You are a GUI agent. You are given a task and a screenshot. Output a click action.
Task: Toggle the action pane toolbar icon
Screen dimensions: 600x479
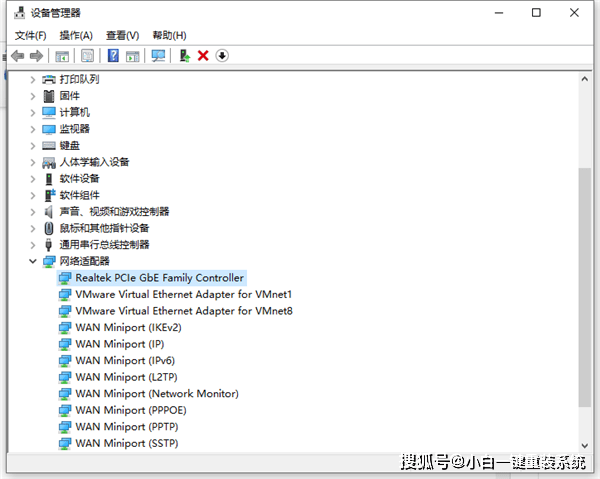(132, 56)
